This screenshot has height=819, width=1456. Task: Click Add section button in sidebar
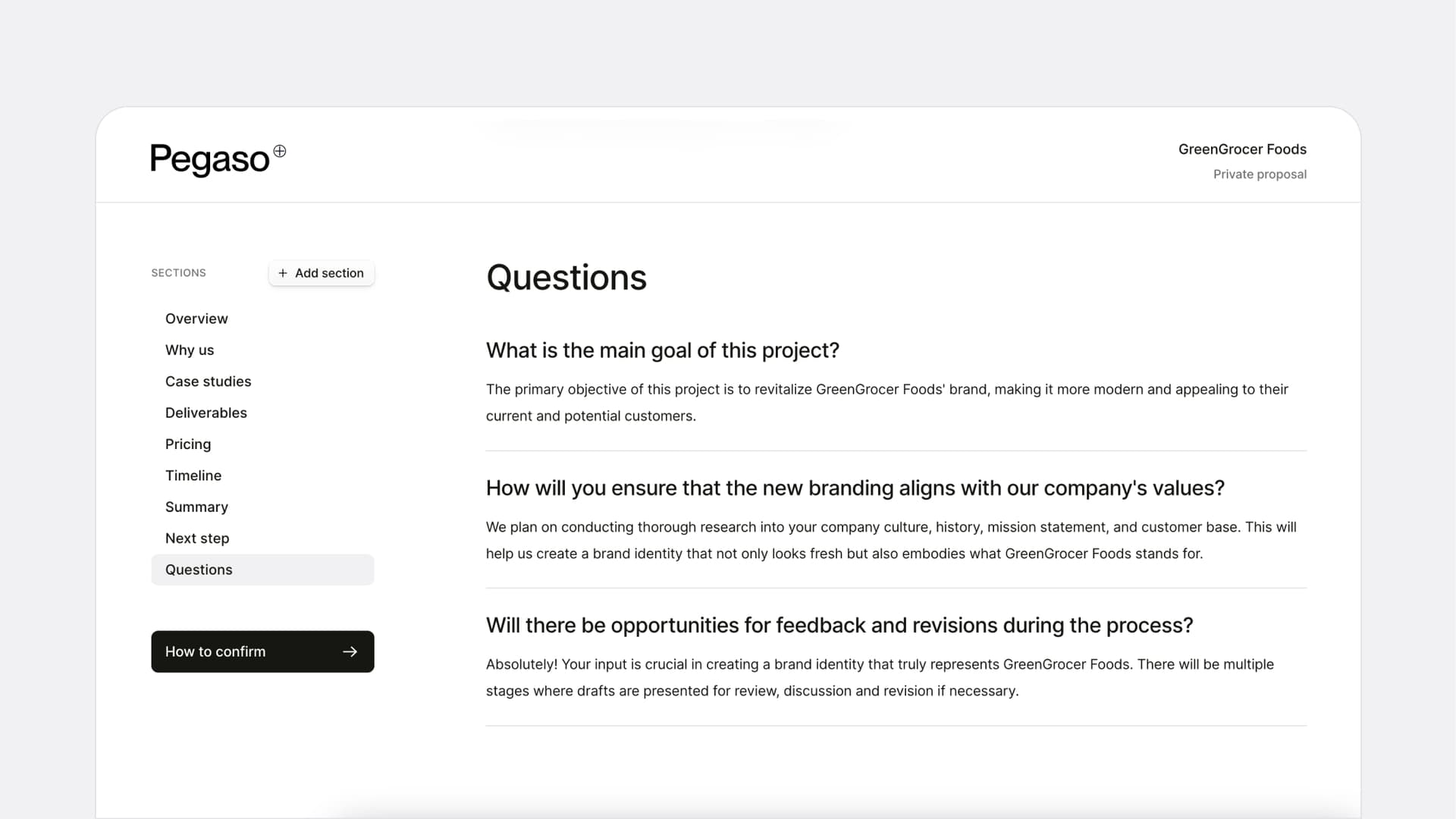coord(320,272)
